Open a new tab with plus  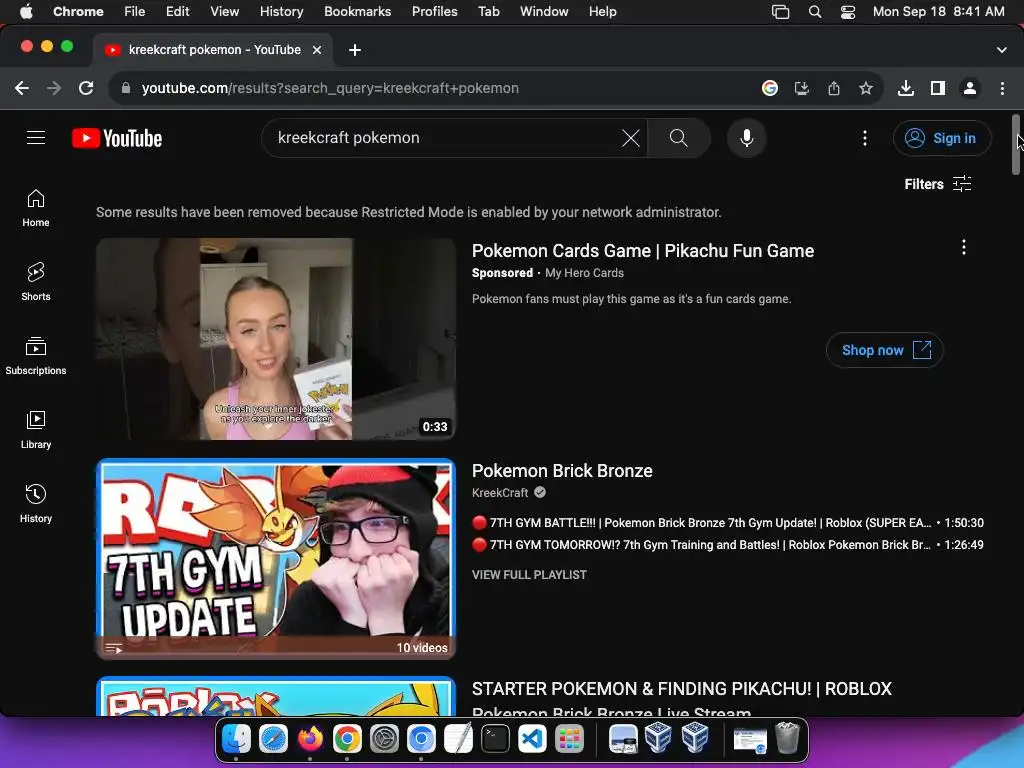coord(355,50)
